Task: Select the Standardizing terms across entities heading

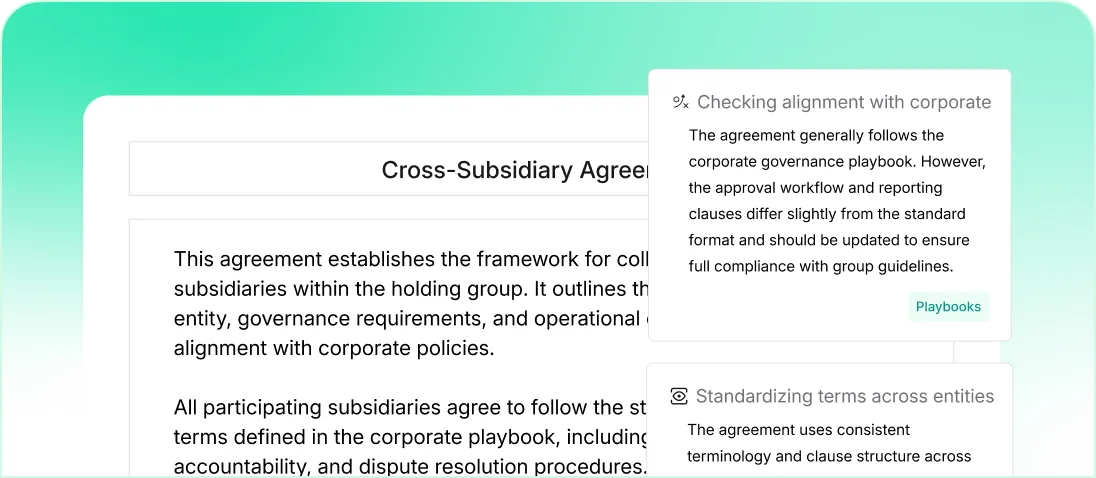Action: click(844, 397)
